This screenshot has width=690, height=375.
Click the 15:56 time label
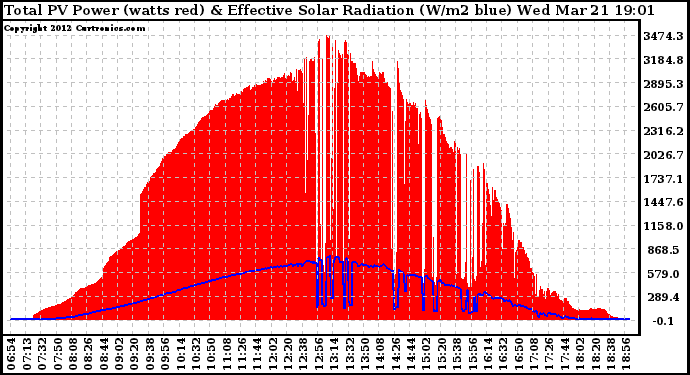pos(473,354)
